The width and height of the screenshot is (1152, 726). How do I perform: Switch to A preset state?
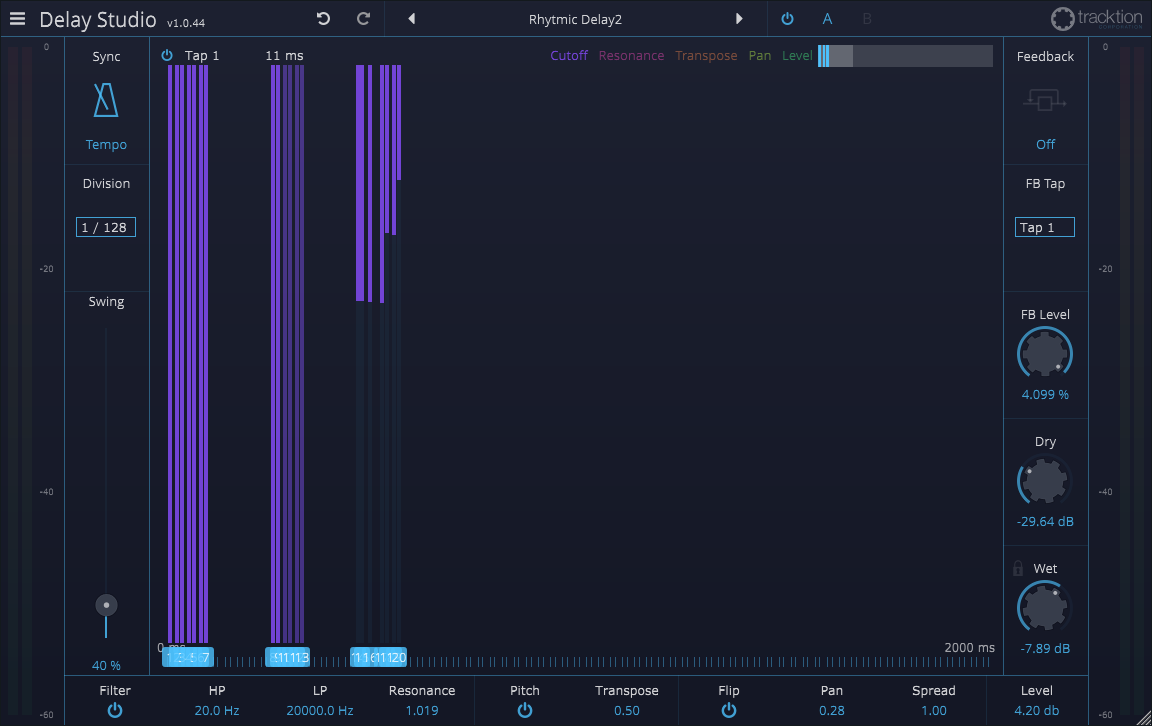[827, 19]
